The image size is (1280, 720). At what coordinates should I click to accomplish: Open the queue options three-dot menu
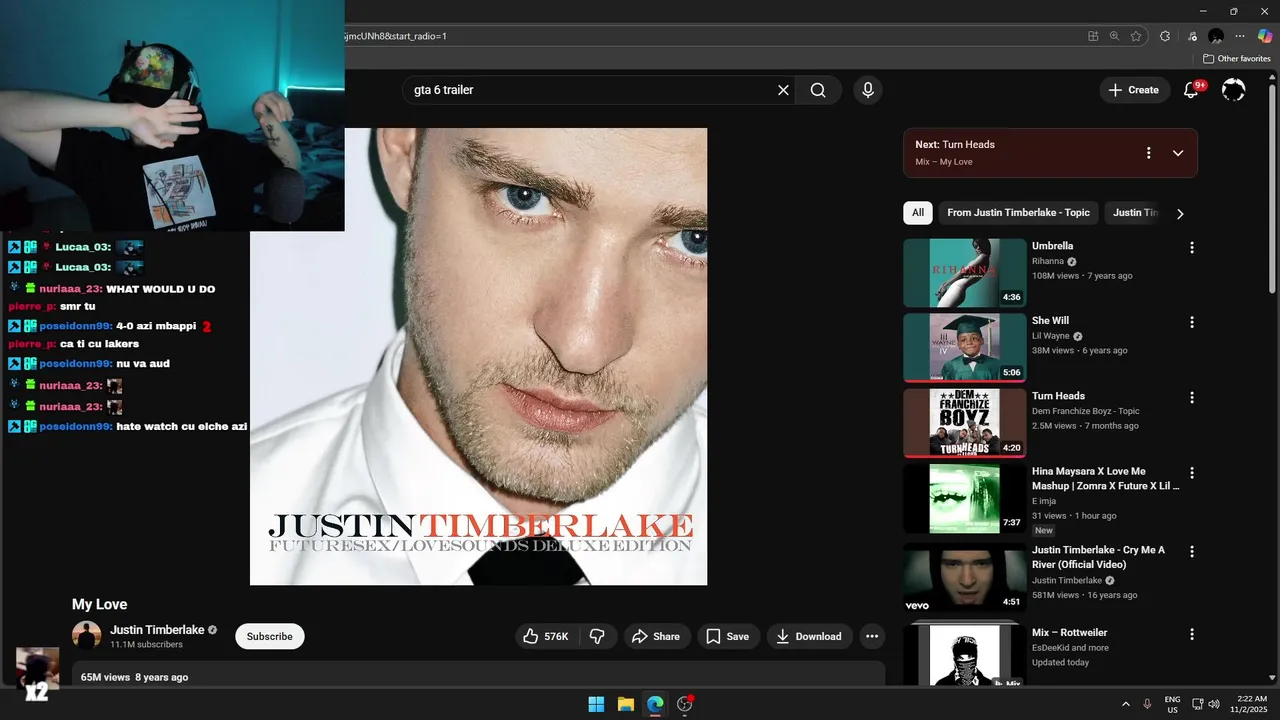[1148, 153]
